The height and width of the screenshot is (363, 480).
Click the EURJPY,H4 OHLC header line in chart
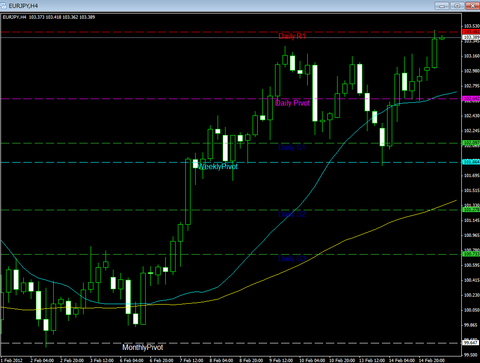click(49, 17)
